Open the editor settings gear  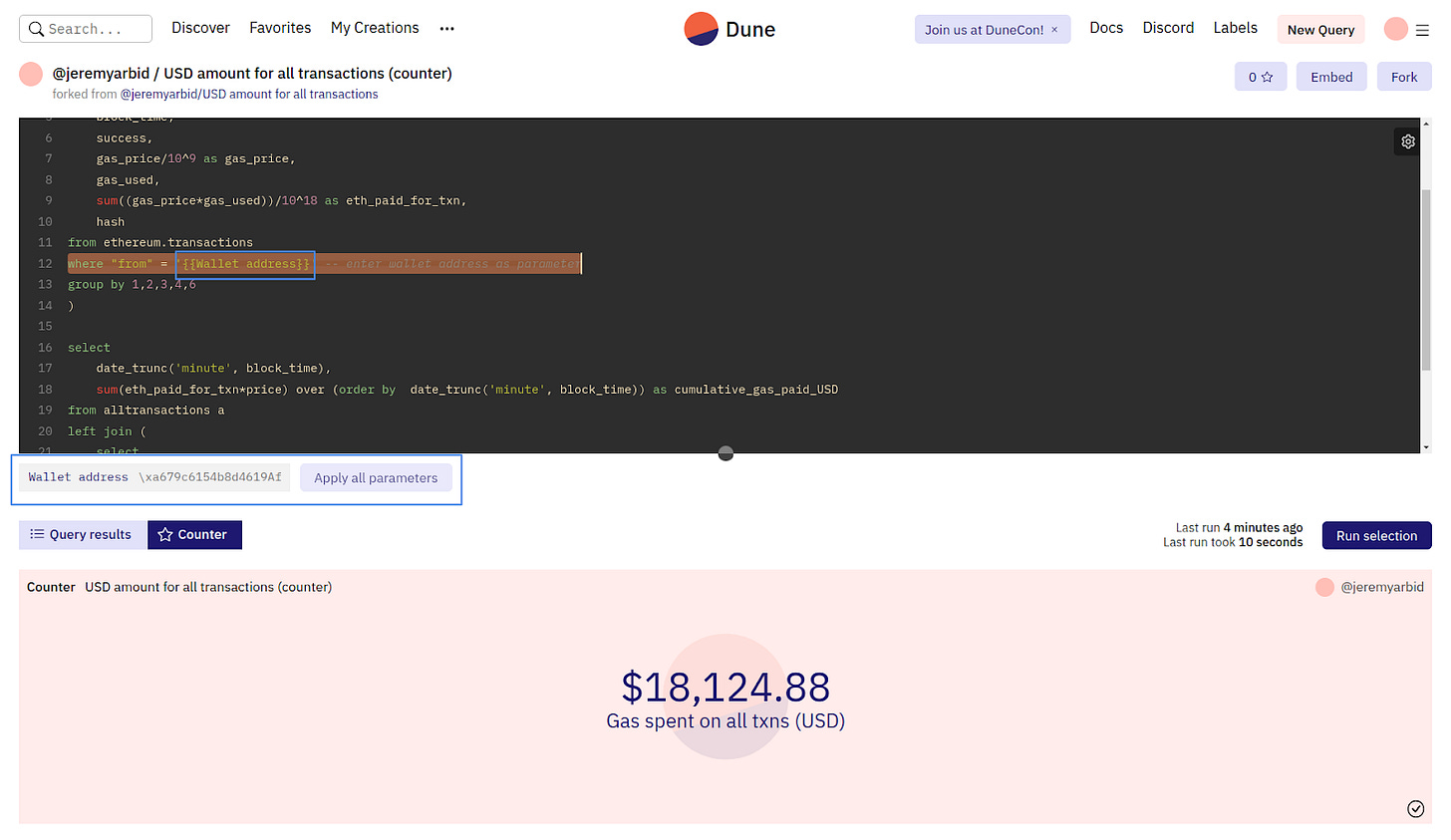click(1408, 141)
